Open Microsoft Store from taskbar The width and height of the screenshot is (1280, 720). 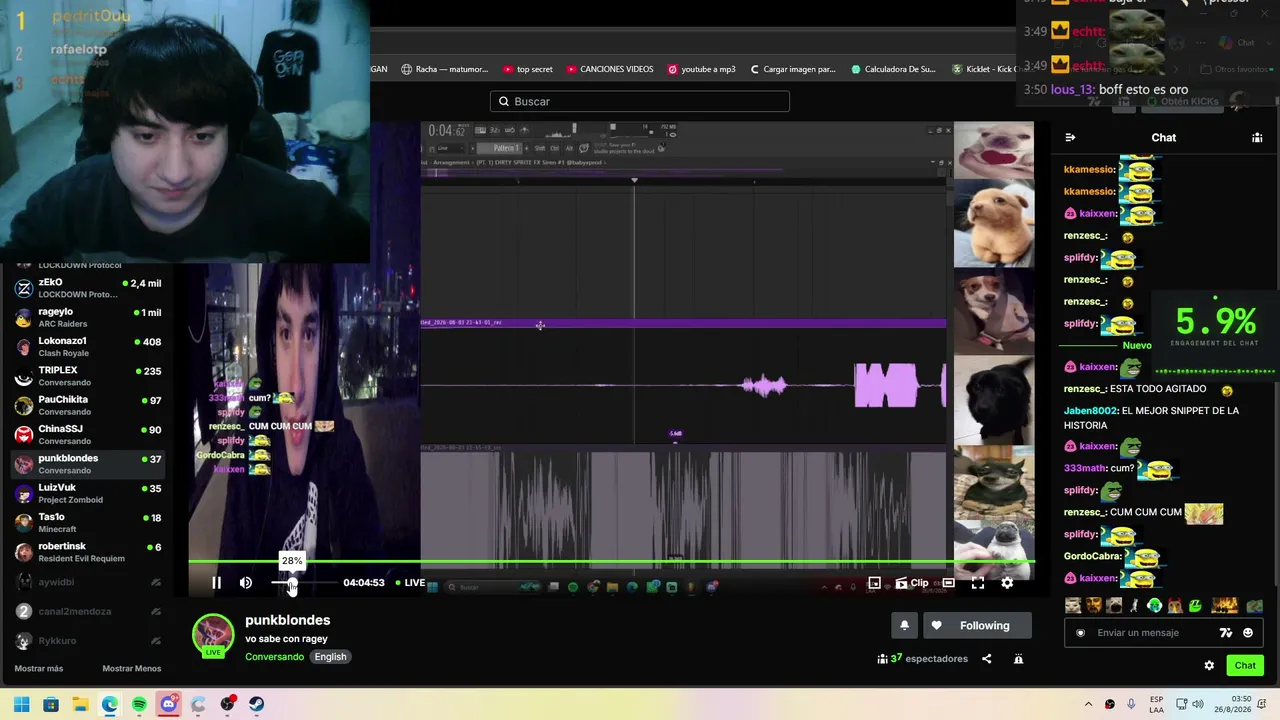tap(51, 704)
